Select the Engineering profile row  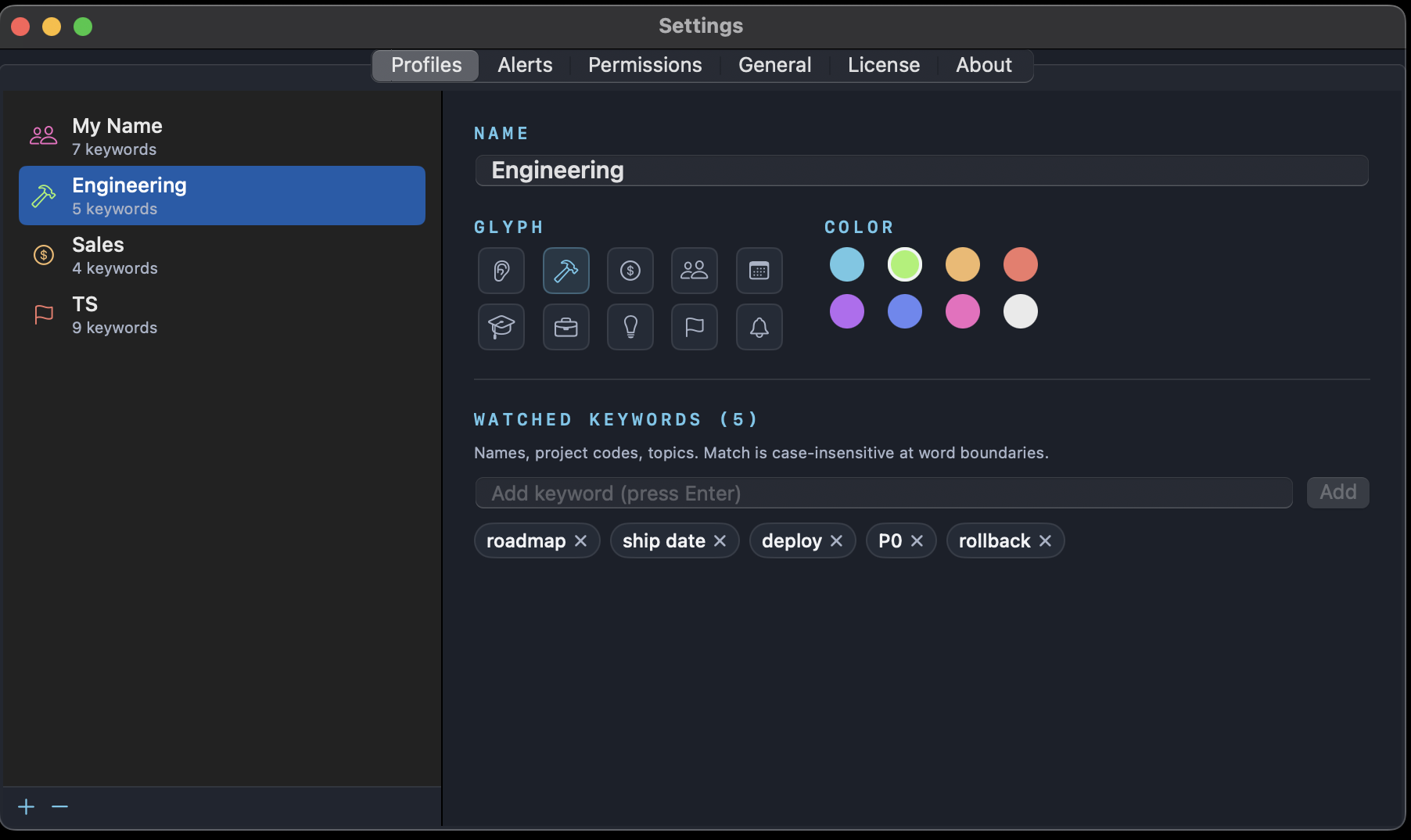click(x=222, y=196)
